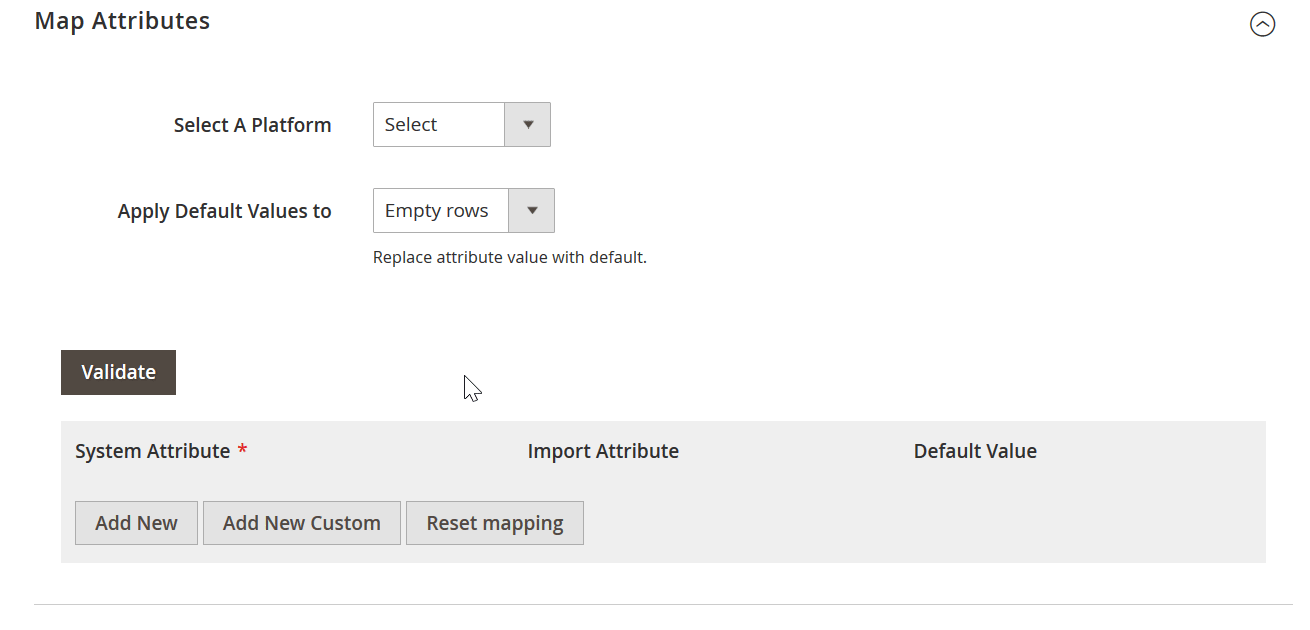The height and width of the screenshot is (630, 1310).
Task: Click the Validate button
Action: 118,372
